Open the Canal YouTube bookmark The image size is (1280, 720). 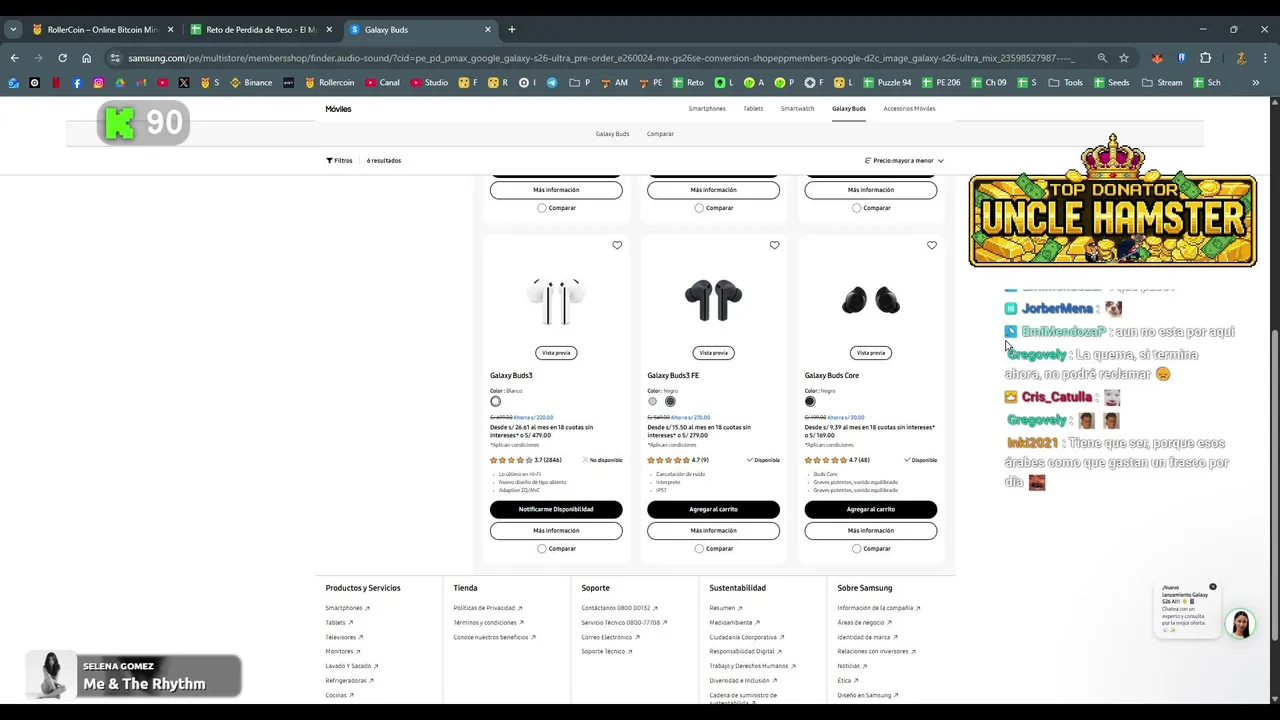tap(383, 83)
